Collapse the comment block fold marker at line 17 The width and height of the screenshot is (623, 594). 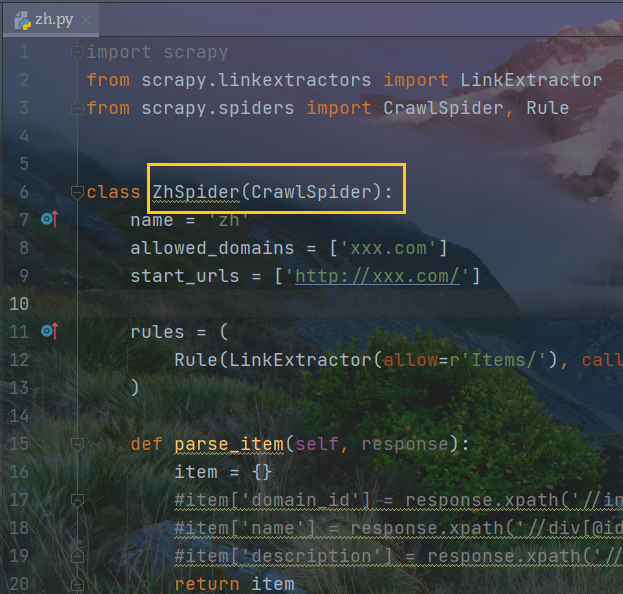77,500
